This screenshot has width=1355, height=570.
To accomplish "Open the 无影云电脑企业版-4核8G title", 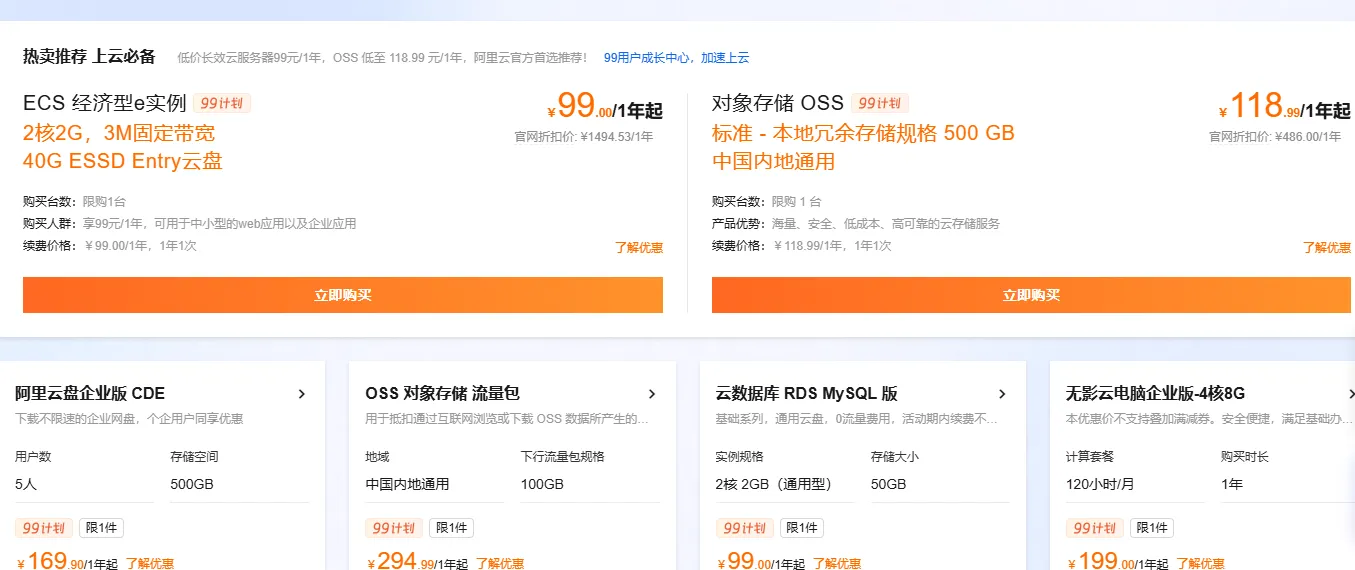I will pos(1155,393).
